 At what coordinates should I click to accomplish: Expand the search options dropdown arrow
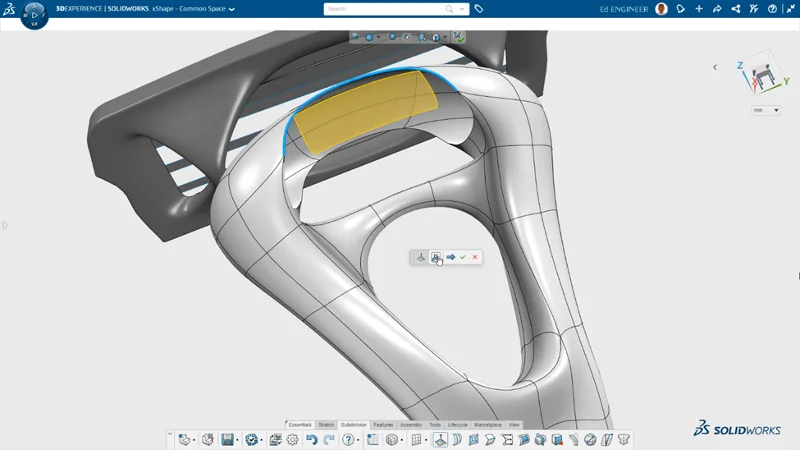point(462,9)
